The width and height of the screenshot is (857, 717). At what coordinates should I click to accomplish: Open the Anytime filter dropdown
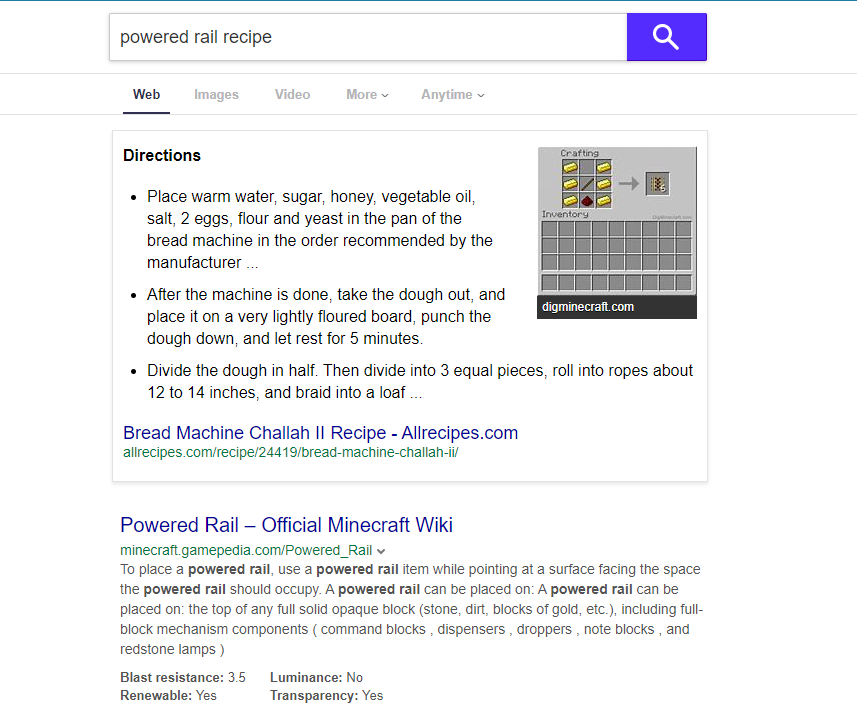pos(453,95)
